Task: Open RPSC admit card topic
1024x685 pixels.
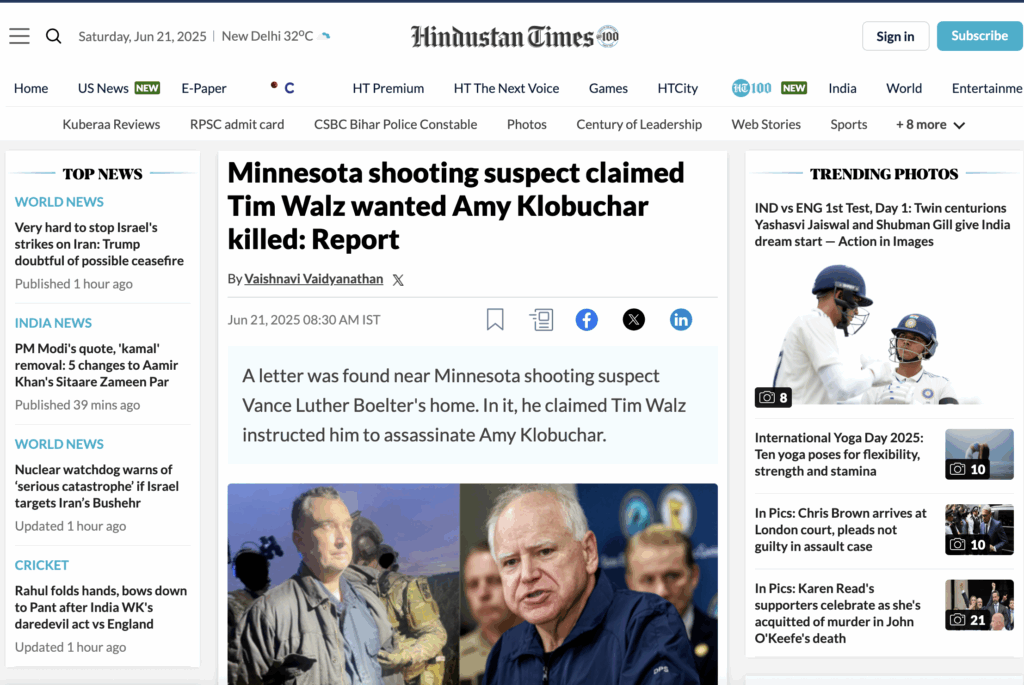Action: click(237, 124)
